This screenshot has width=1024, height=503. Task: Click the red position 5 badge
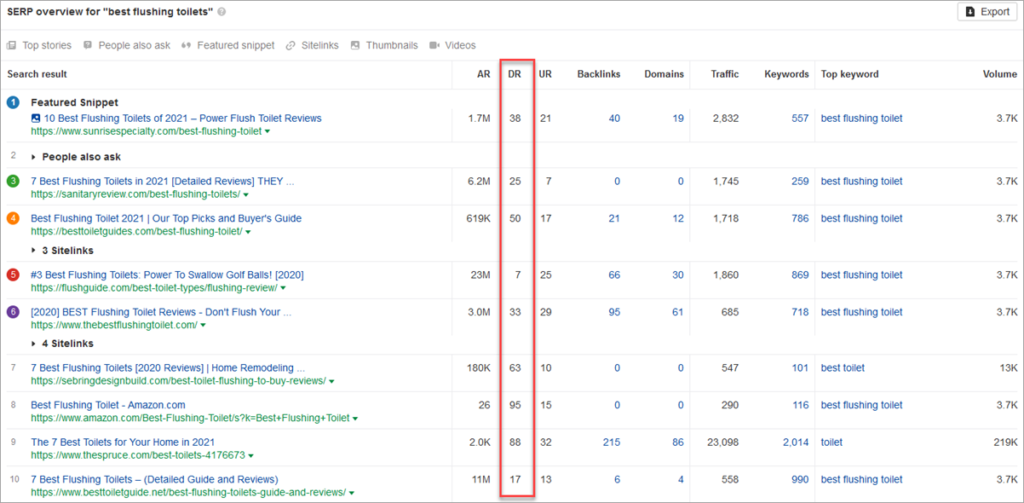point(13,274)
